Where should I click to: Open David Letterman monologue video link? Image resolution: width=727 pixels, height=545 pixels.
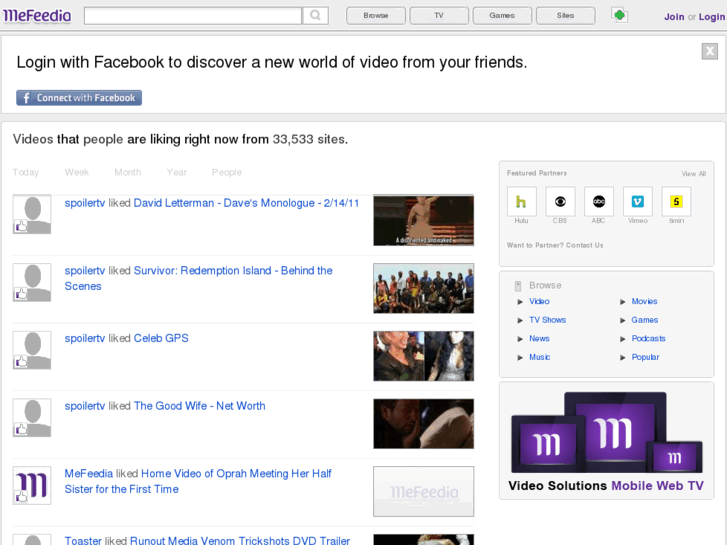point(246,203)
